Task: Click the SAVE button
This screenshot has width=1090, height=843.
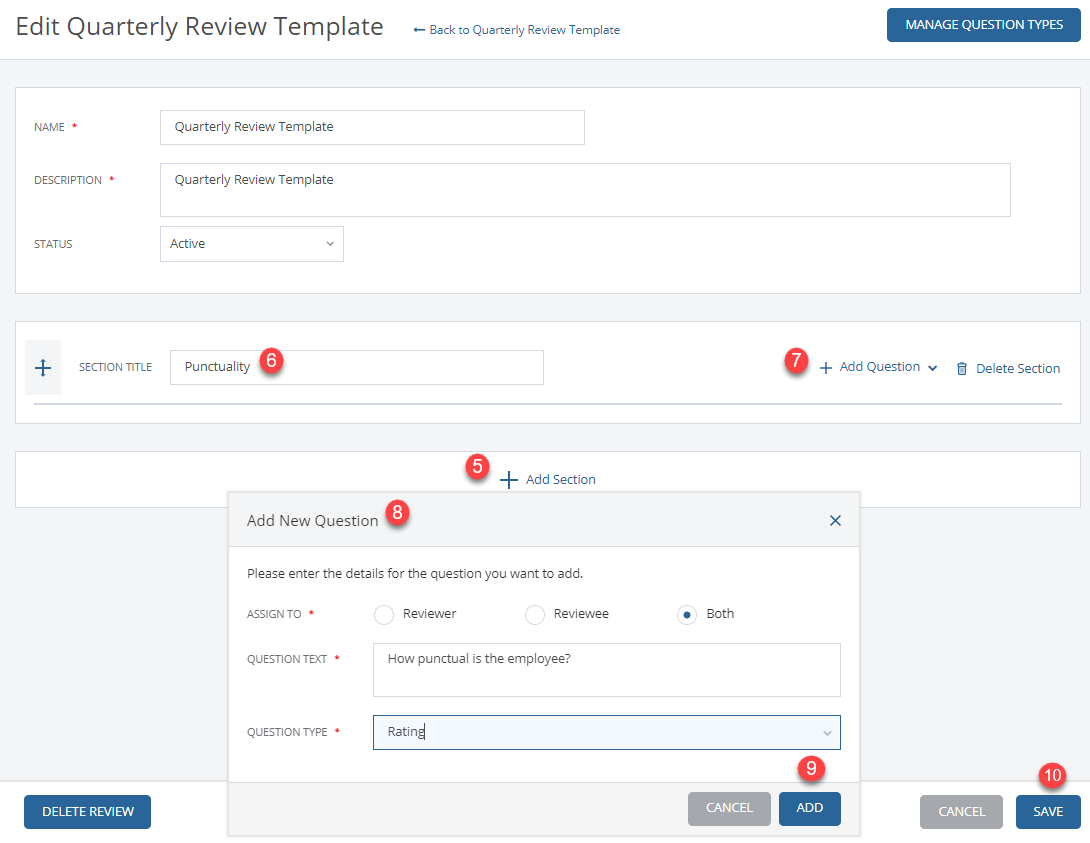Action: 1048,811
